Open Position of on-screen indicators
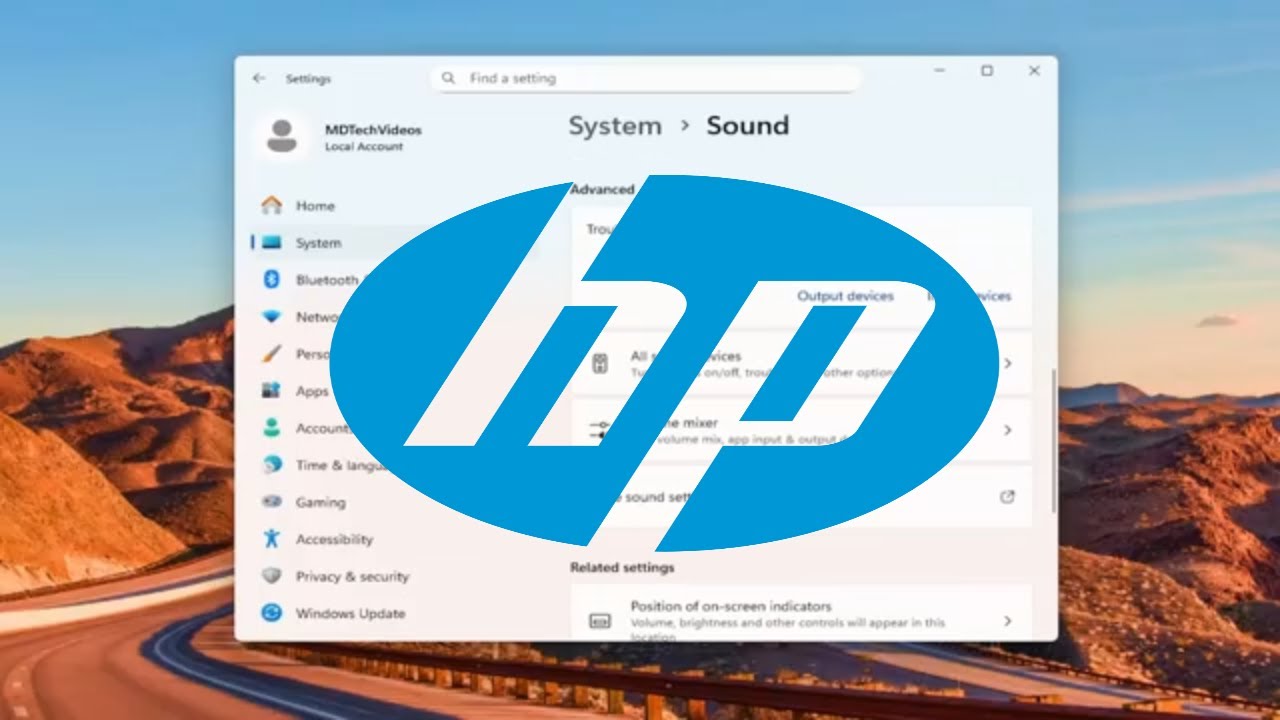Image resolution: width=1280 pixels, height=720 pixels. [801, 614]
